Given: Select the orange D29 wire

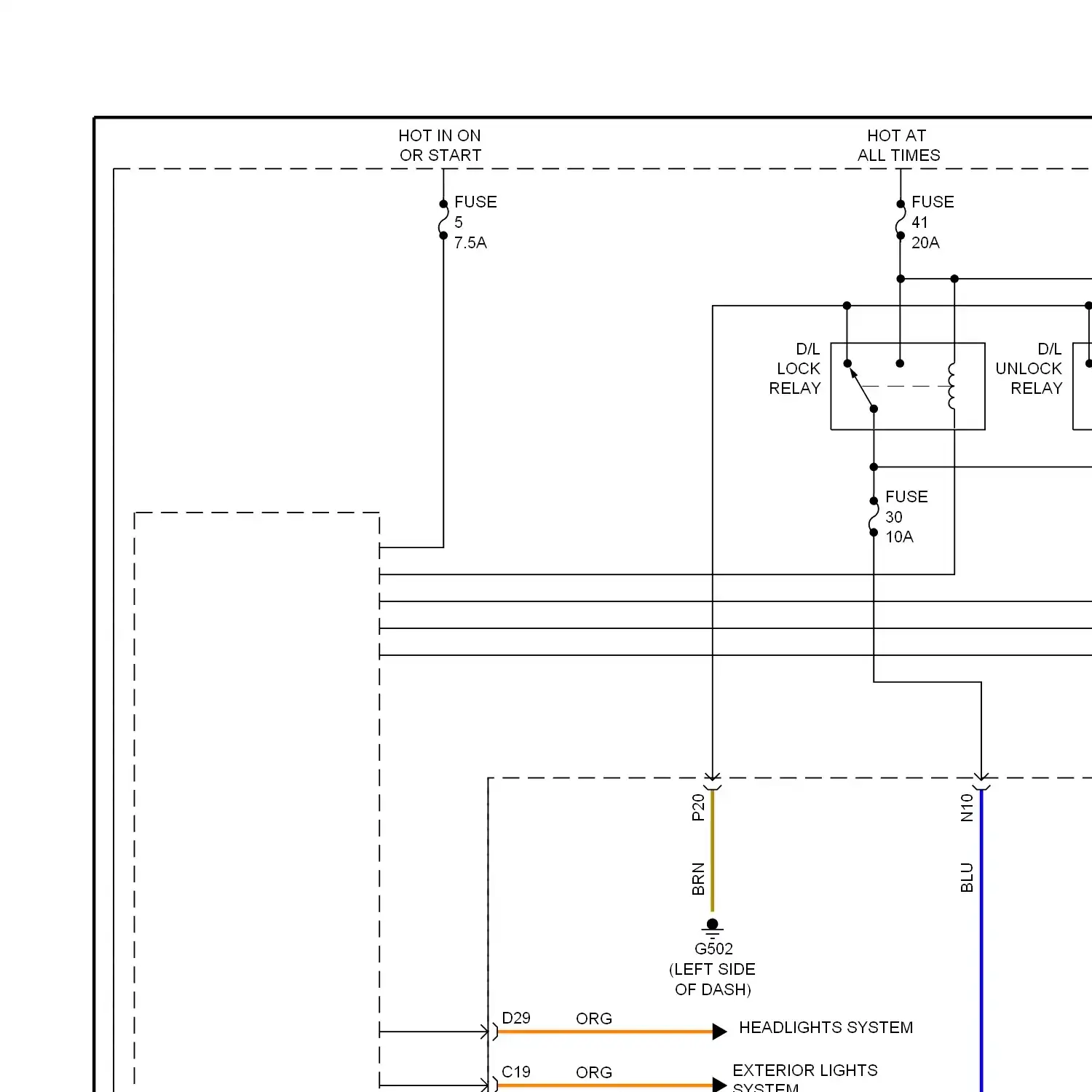Looking at the screenshot, I should (606, 1032).
